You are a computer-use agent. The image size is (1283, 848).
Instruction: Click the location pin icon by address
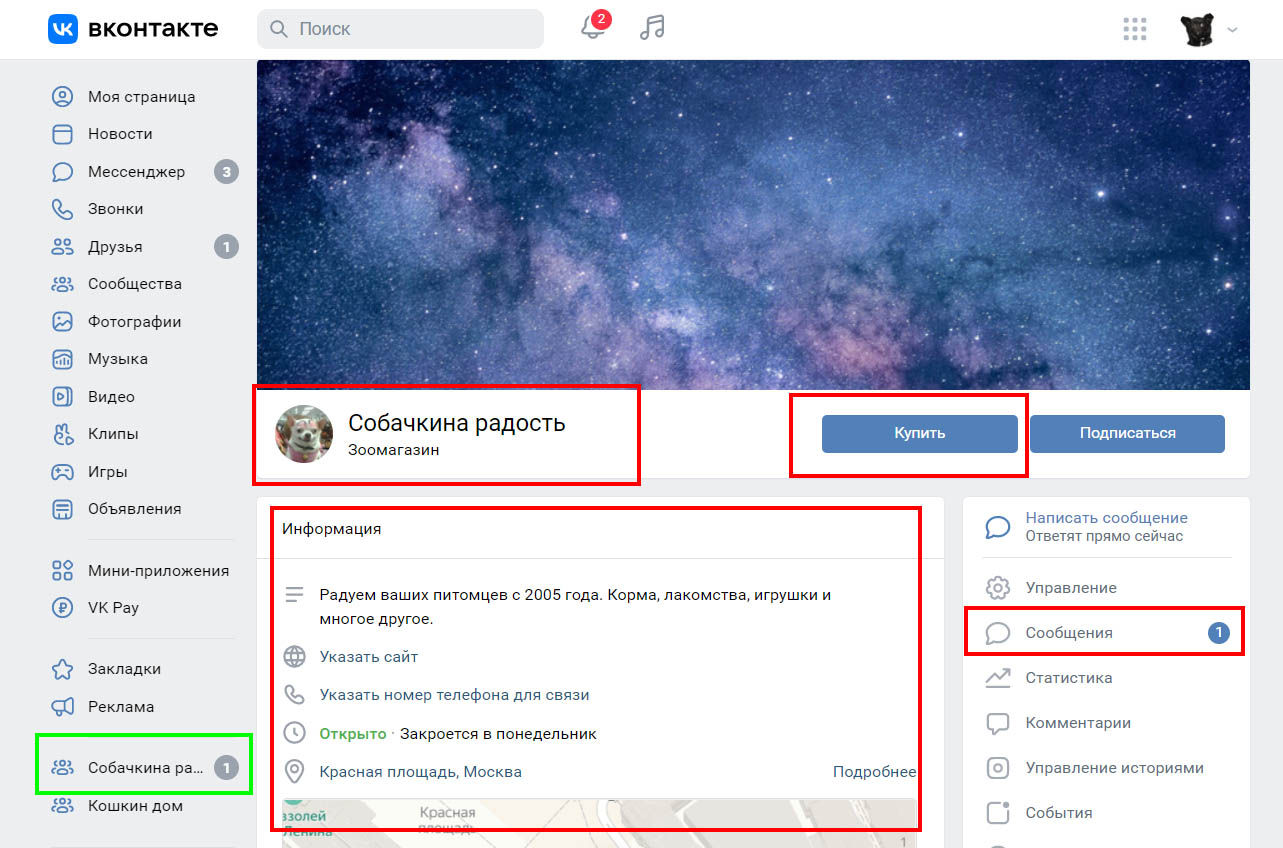pyautogui.click(x=294, y=772)
